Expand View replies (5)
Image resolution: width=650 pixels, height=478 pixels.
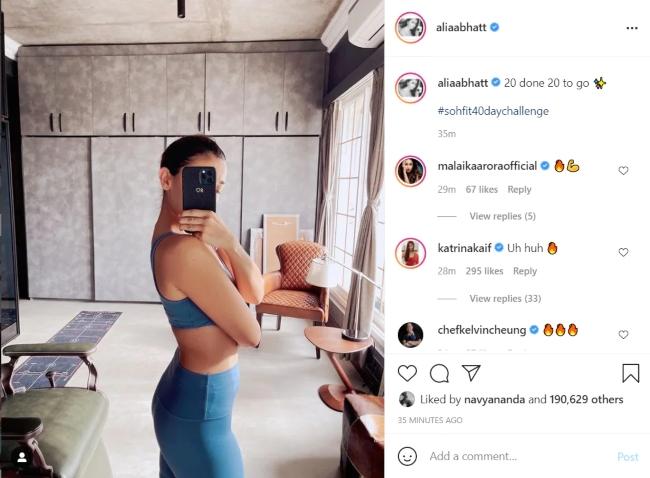click(502, 216)
